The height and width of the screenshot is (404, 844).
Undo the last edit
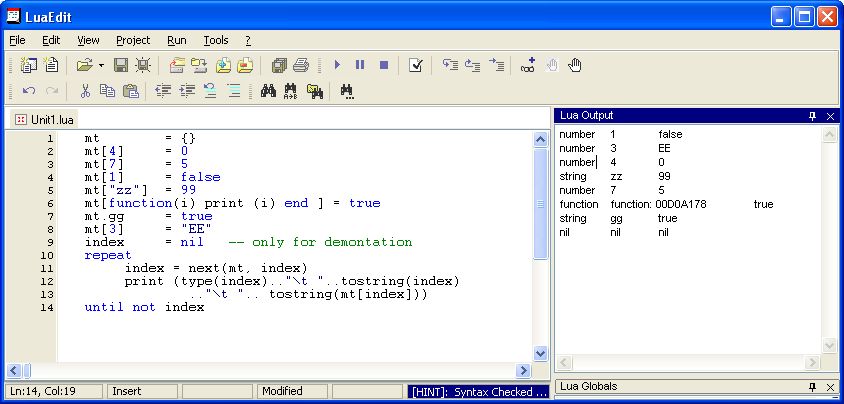(x=29, y=91)
